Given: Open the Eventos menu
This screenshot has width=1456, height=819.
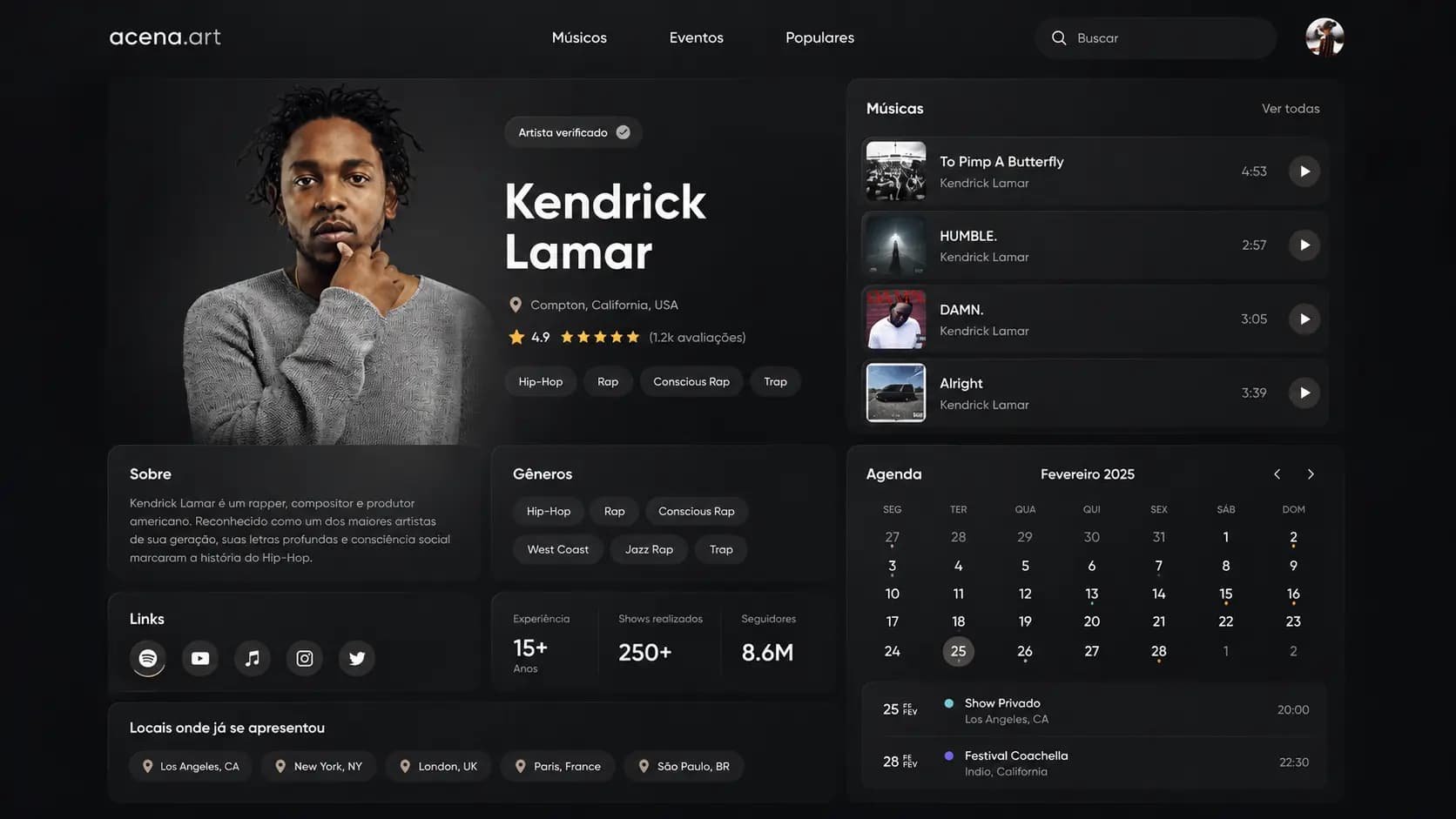Looking at the screenshot, I should (x=697, y=37).
